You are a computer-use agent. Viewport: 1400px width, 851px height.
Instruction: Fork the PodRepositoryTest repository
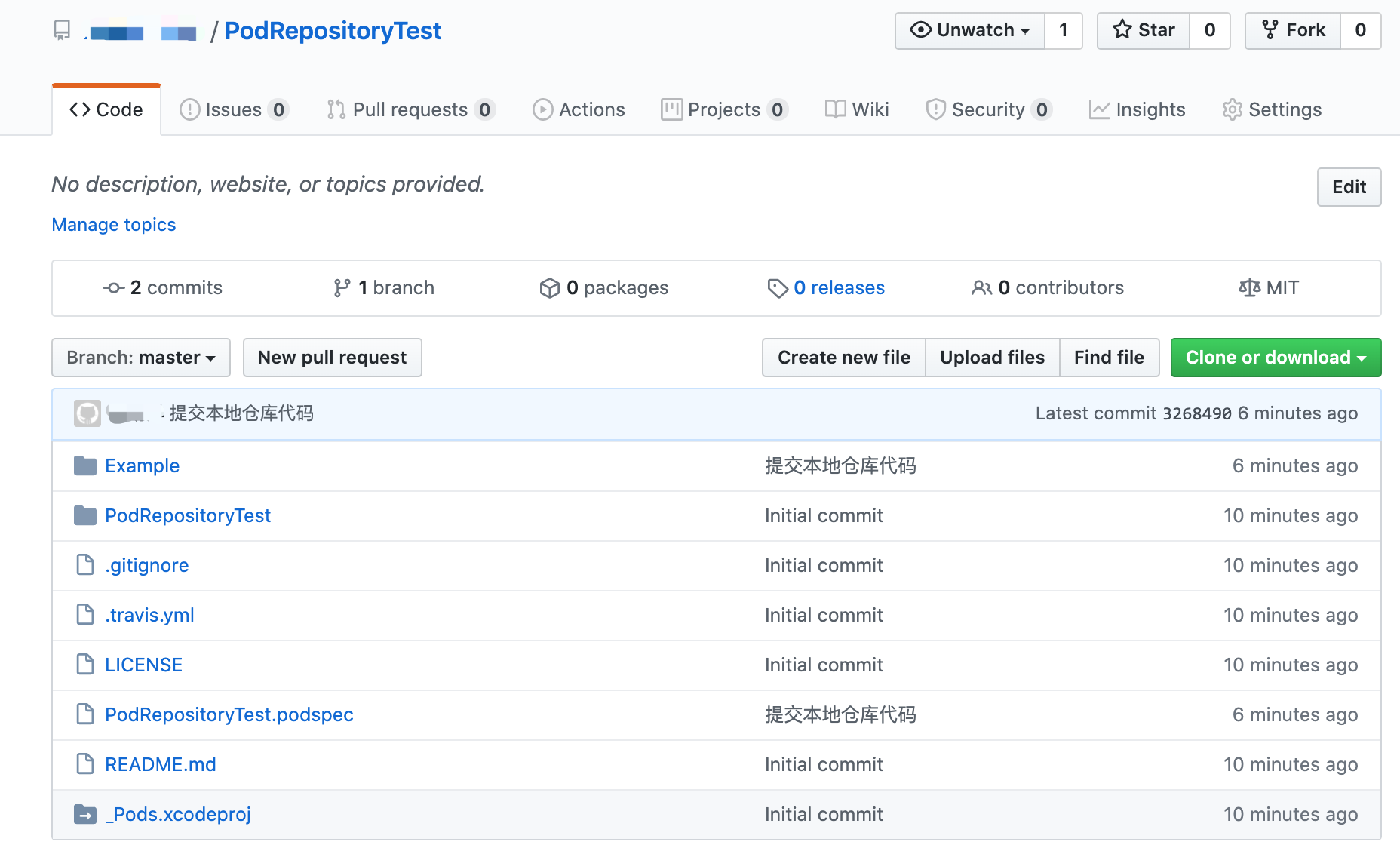1293,31
